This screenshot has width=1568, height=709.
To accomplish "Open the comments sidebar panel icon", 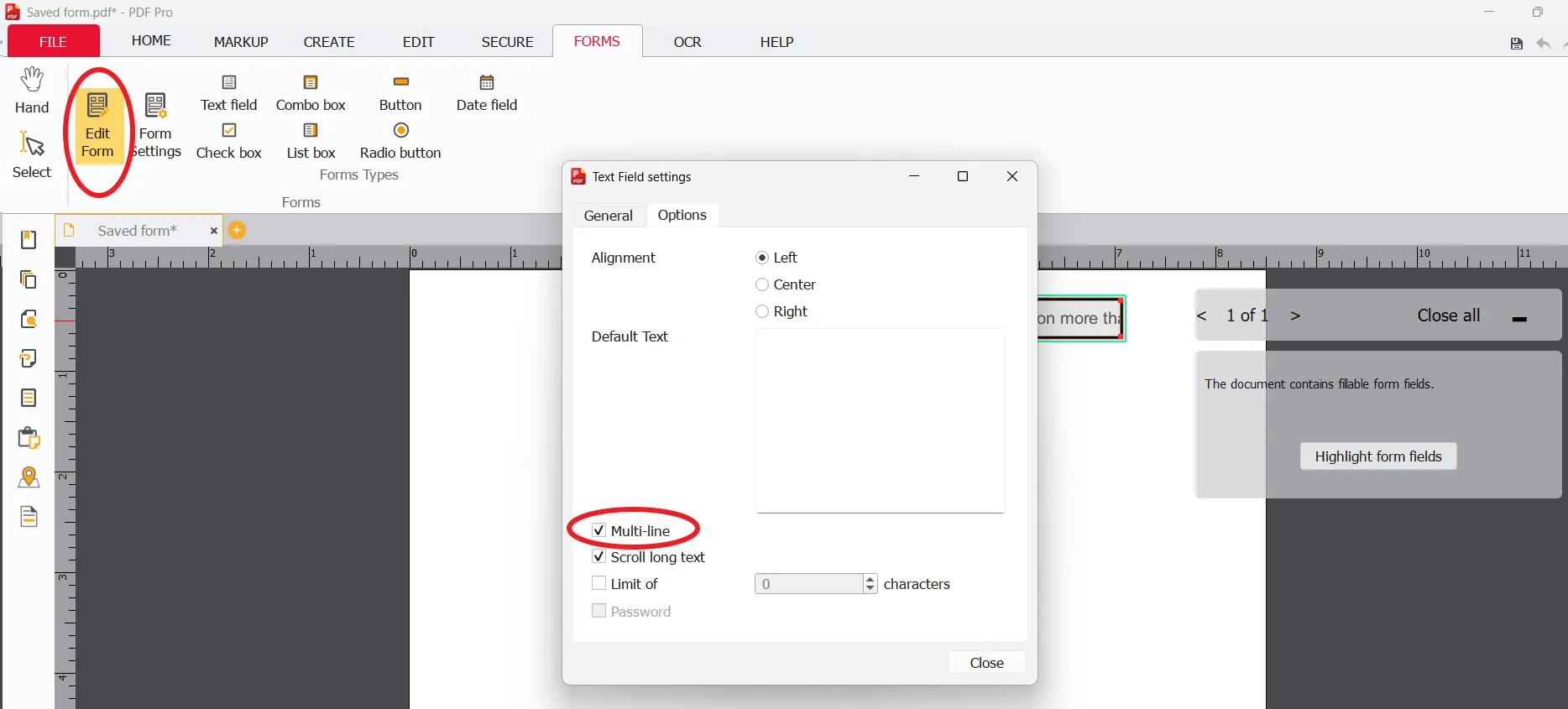I will click(29, 358).
